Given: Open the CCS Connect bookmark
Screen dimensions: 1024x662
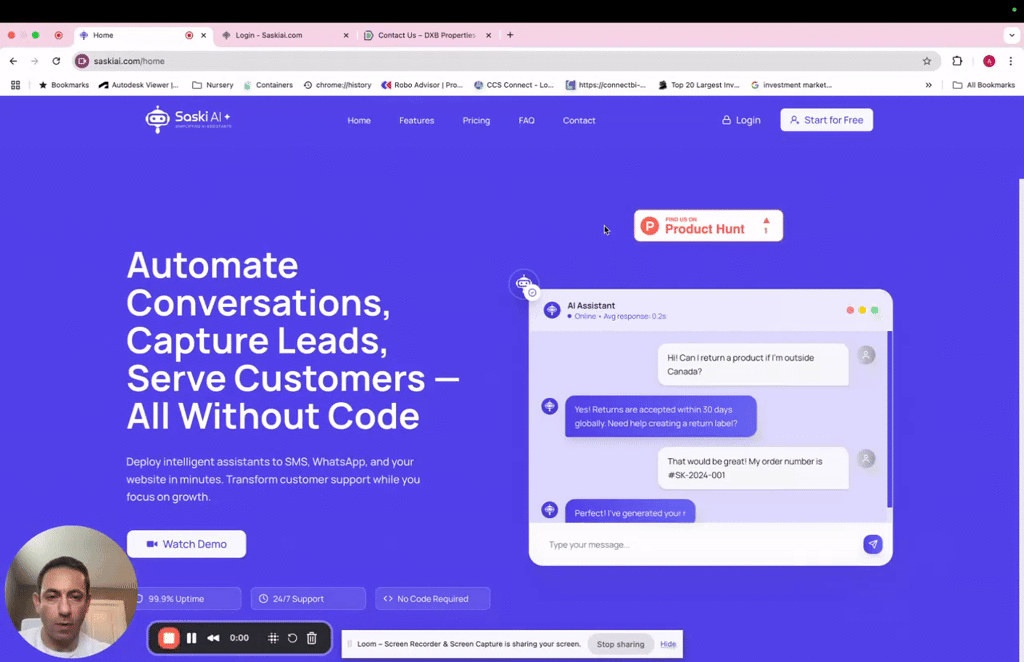Looking at the screenshot, I should pos(513,85).
